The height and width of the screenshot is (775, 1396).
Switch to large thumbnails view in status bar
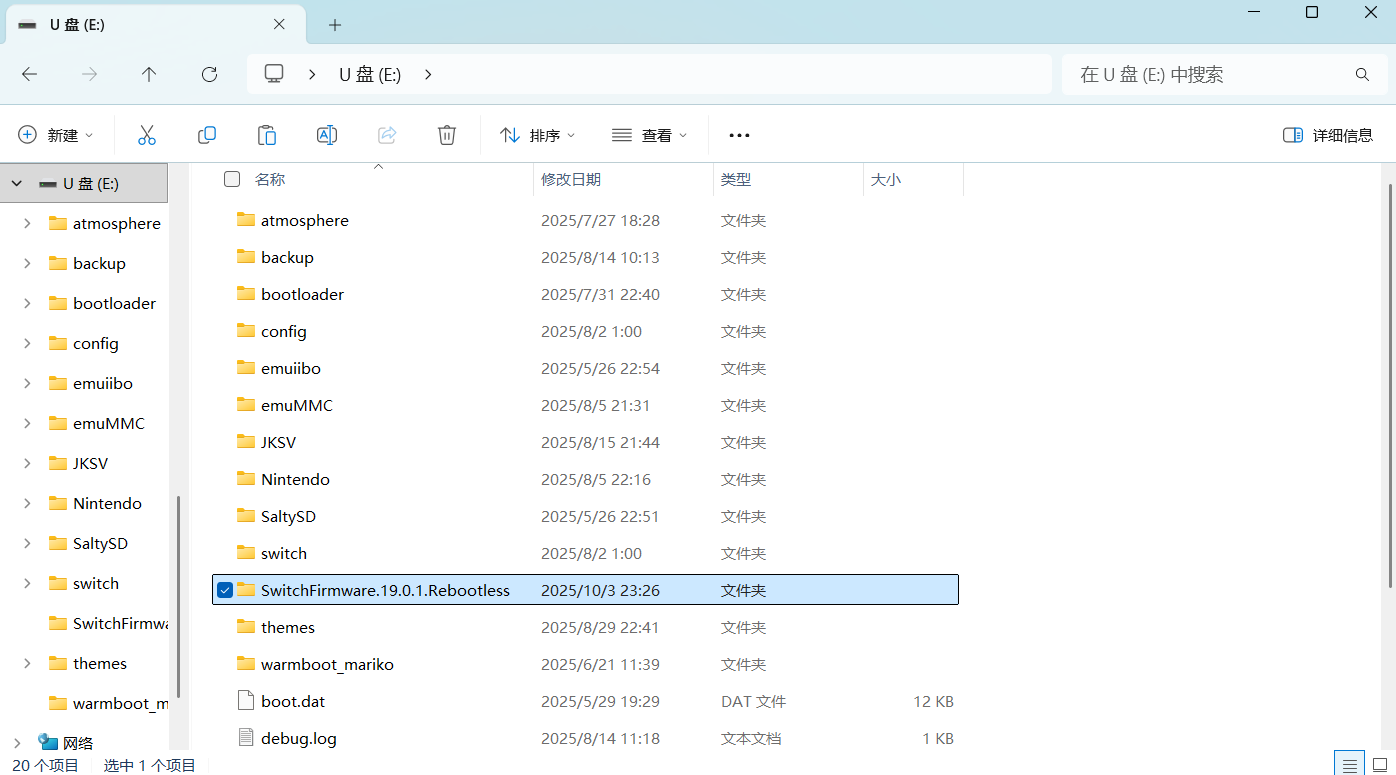[x=1380, y=765]
